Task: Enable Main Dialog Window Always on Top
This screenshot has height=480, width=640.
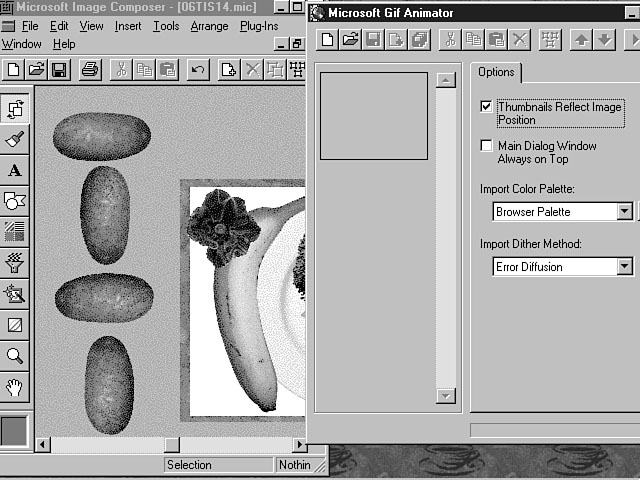Action: click(x=487, y=146)
